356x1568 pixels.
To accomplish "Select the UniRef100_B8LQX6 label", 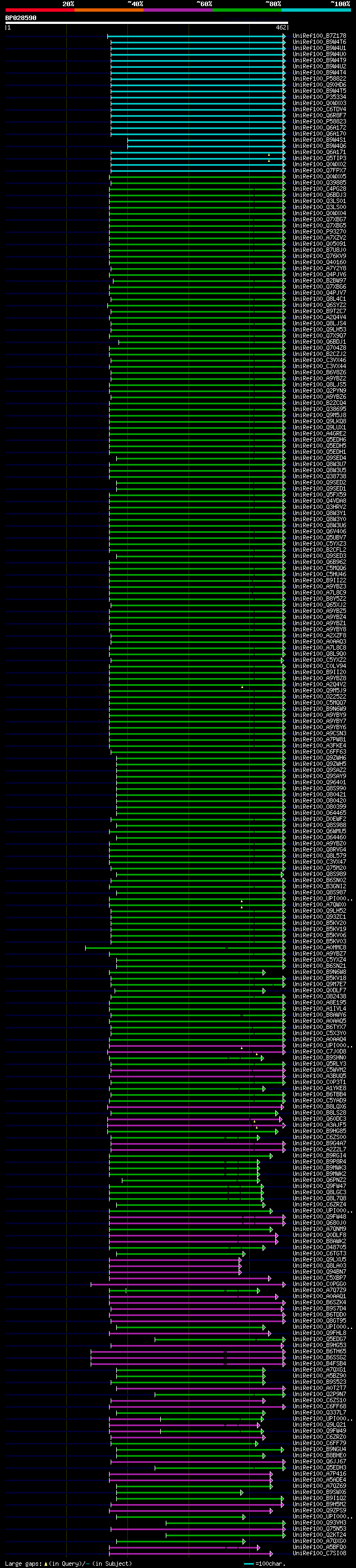I will point(319,1106).
